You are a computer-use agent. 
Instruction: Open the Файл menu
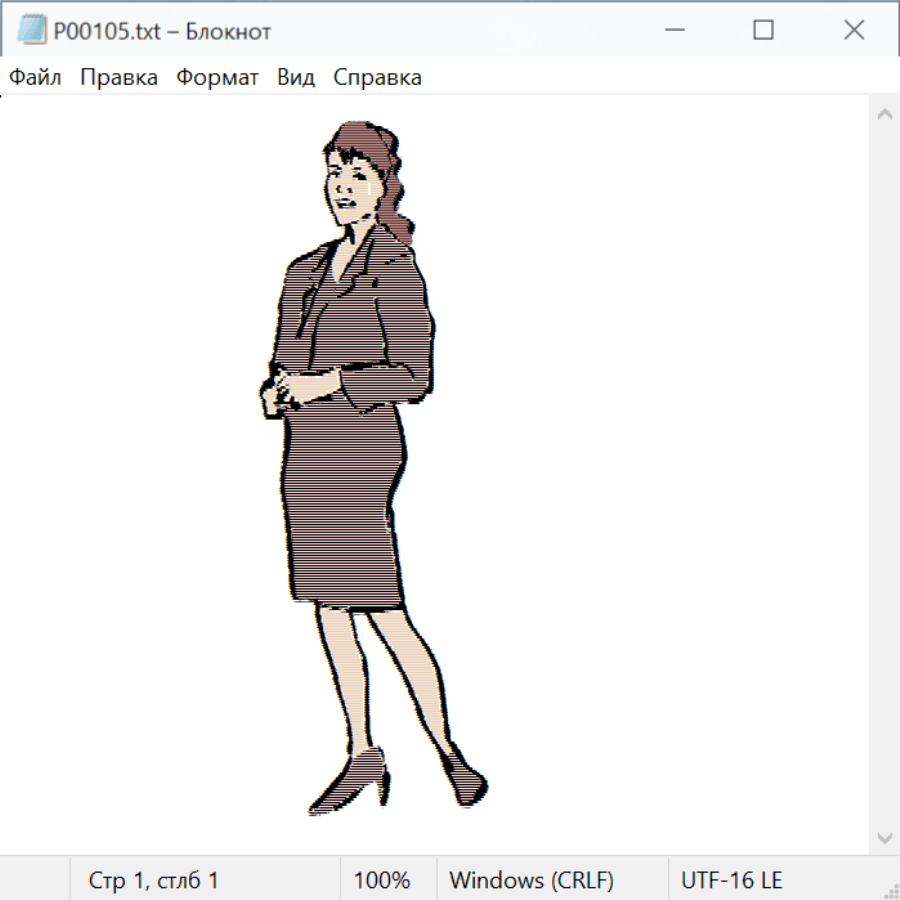[x=36, y=78]
